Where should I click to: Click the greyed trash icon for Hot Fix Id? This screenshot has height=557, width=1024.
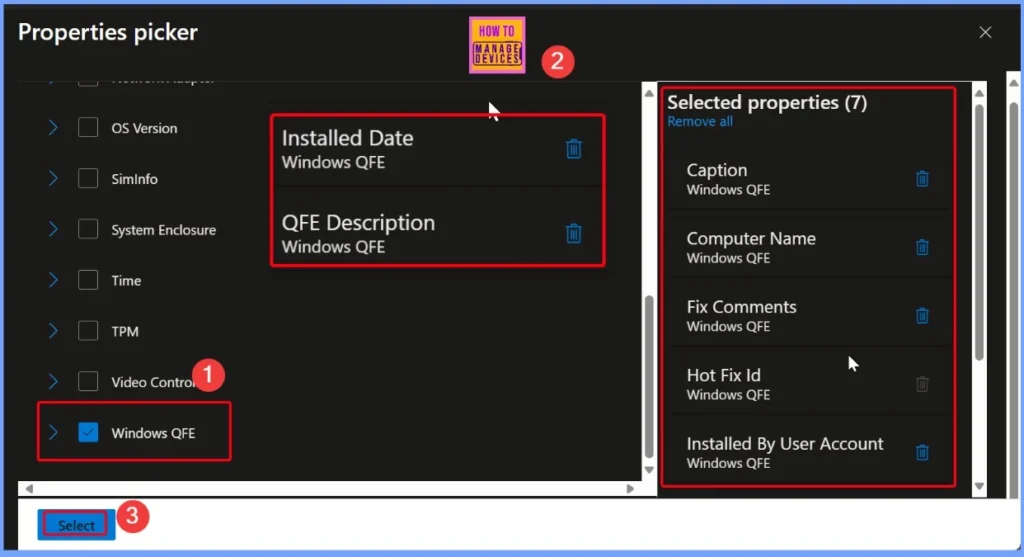click(x=922, y=384)
